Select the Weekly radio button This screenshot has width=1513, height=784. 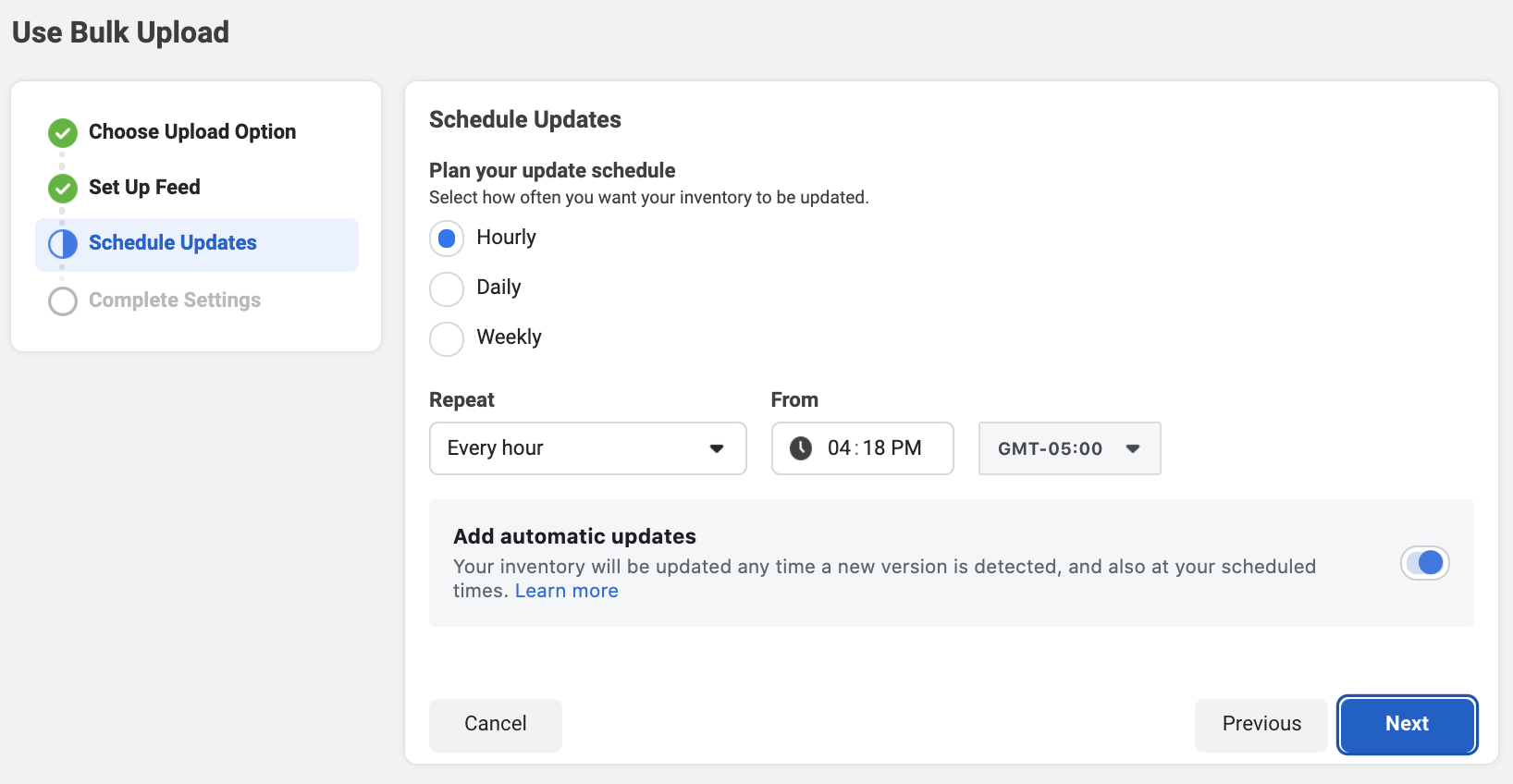pyautogui.click(x=447, y=338)
